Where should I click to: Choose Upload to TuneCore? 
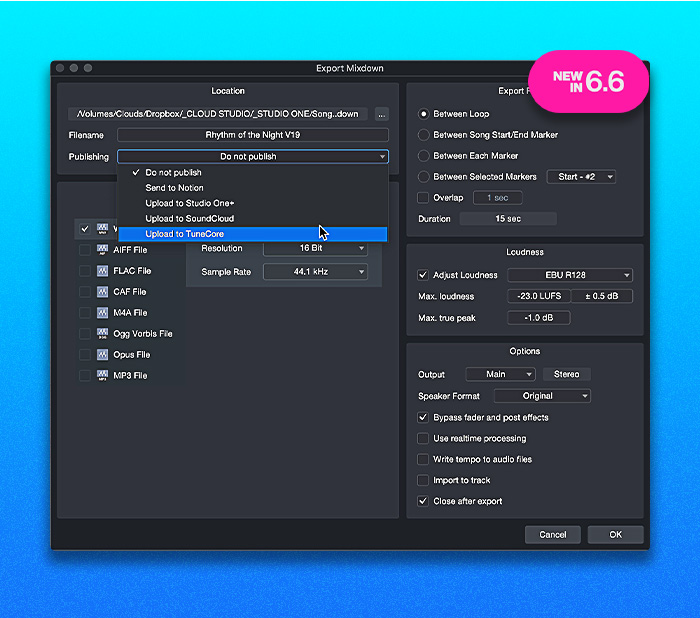[x=253, y=234]
